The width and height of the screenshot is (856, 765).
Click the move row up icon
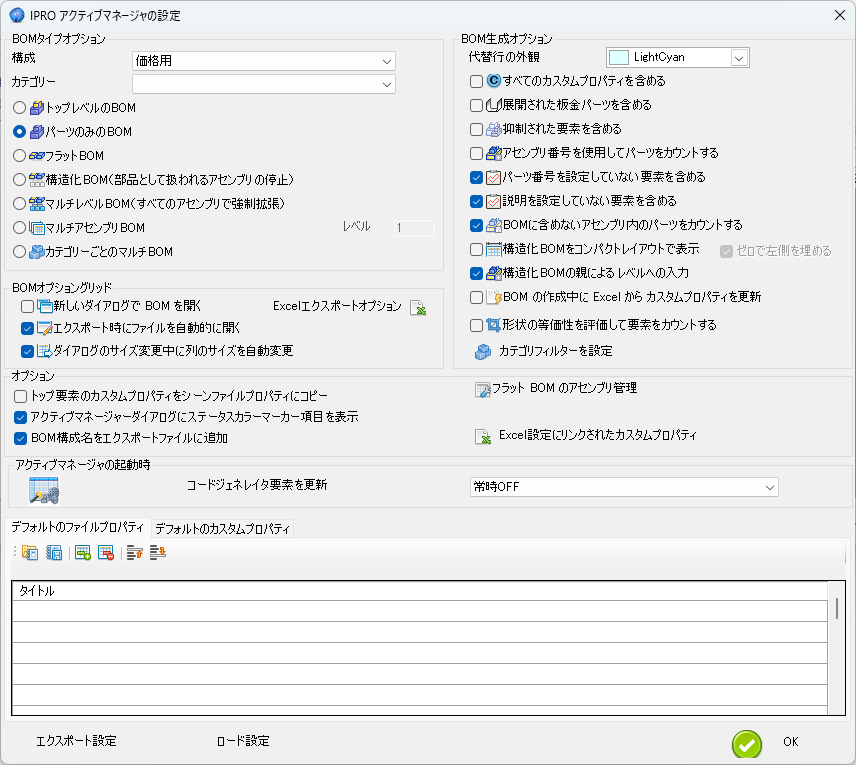pos(135,553)
